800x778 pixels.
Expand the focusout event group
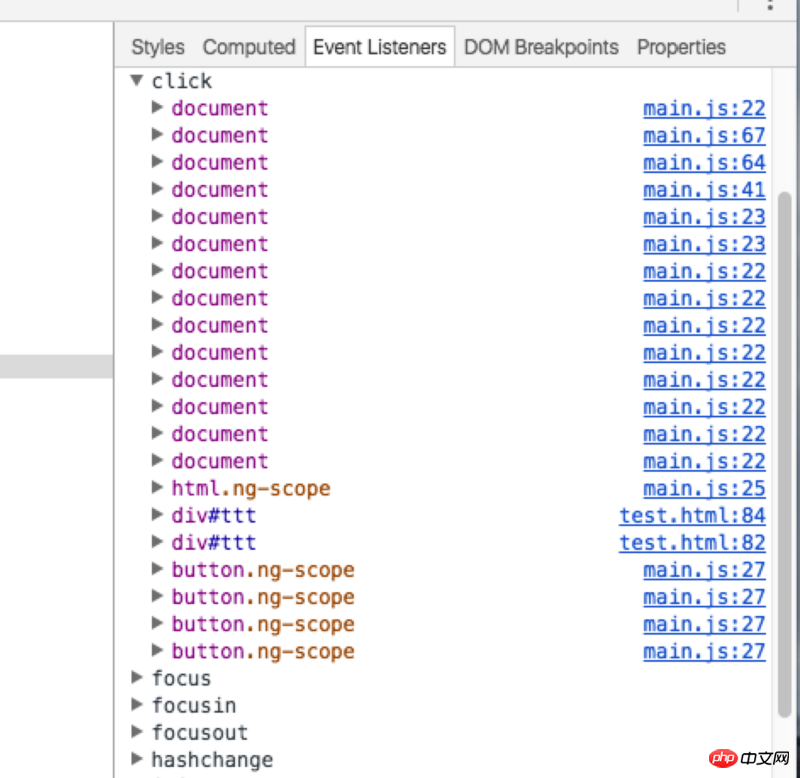pyautogui.click(x=137, y=732)
